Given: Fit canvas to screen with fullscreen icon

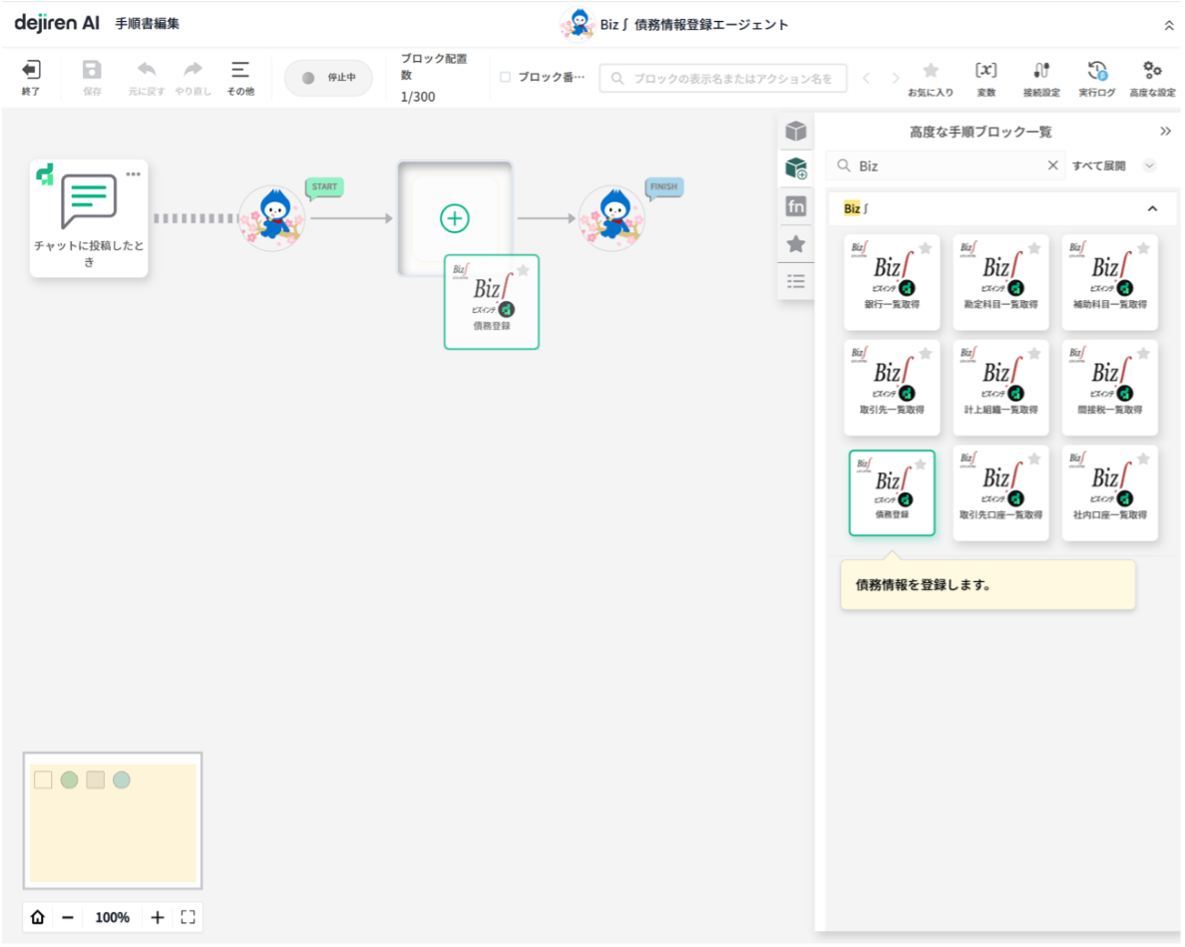Looking at the screenshot, I should tap(188, 917).
